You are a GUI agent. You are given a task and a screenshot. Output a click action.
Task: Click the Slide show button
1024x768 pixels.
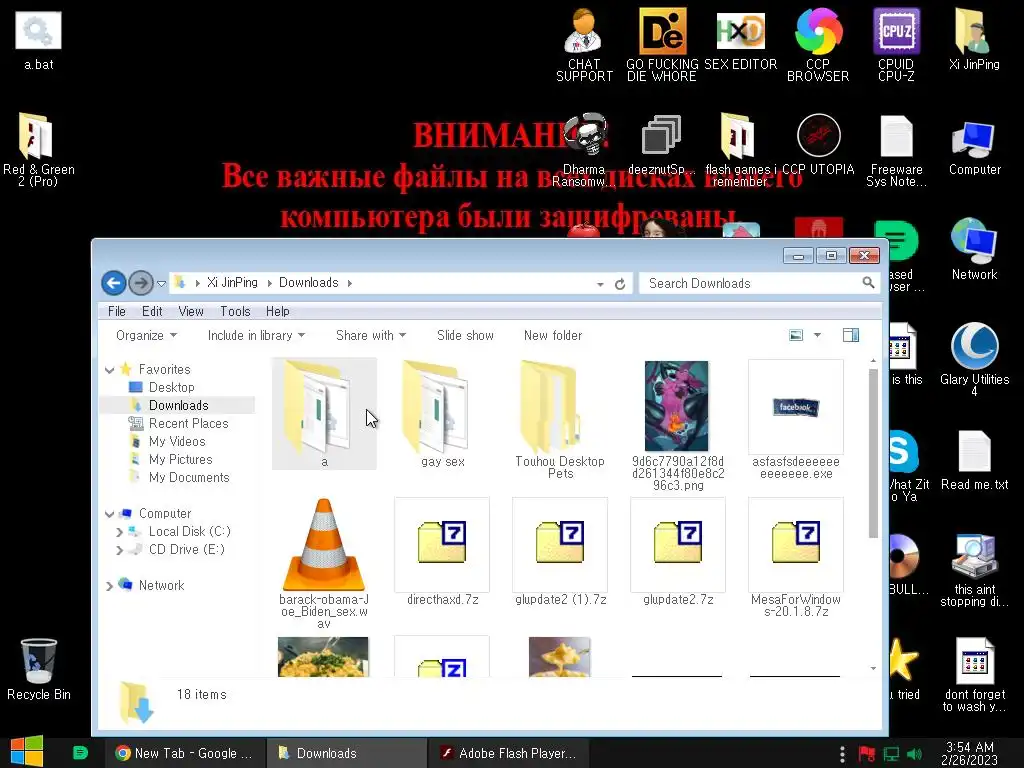(465, 335)
